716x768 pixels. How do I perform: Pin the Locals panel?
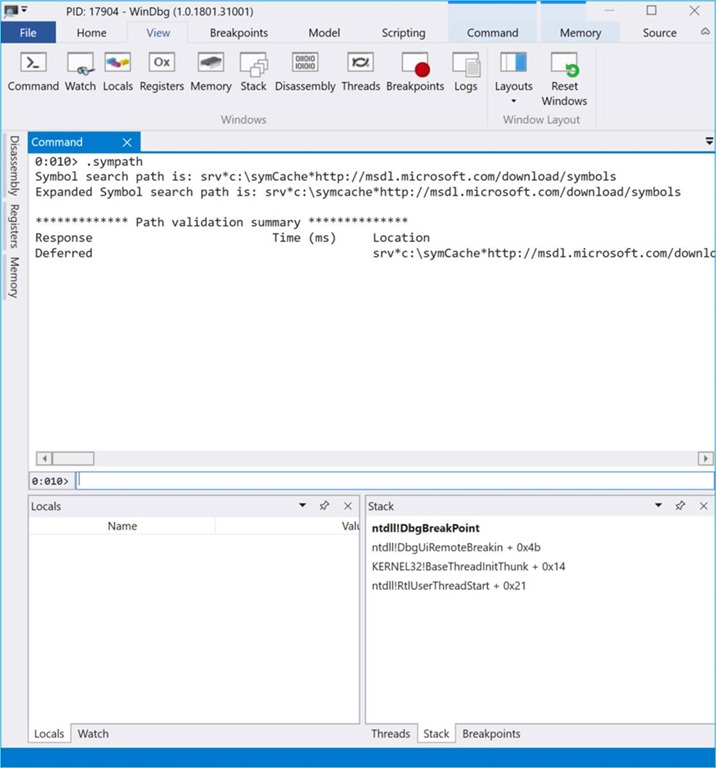[324, 505]
